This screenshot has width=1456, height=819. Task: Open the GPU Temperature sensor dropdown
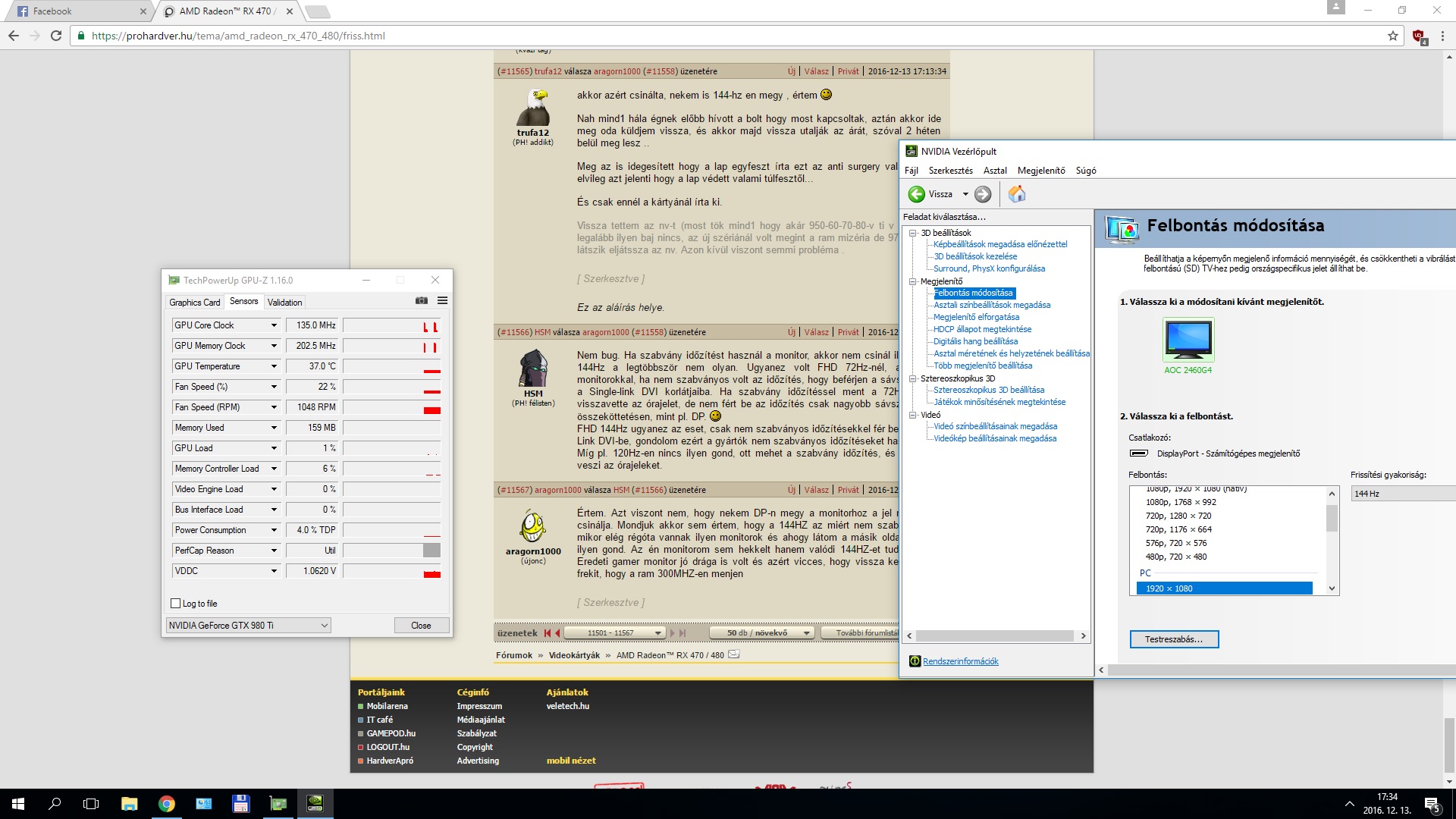(274, 366)
